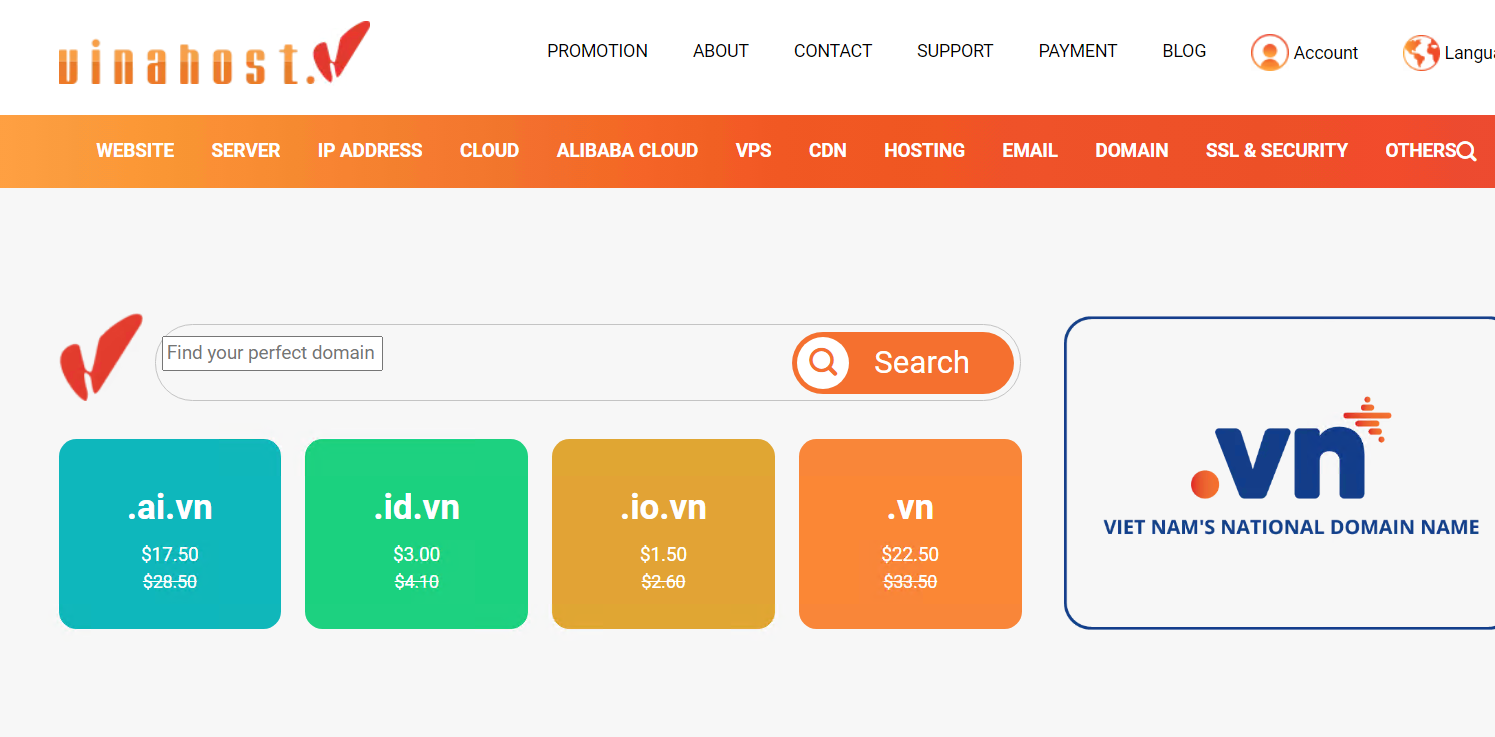Click the globe Language icon

pyautogui.click(x=1421, y=53)
